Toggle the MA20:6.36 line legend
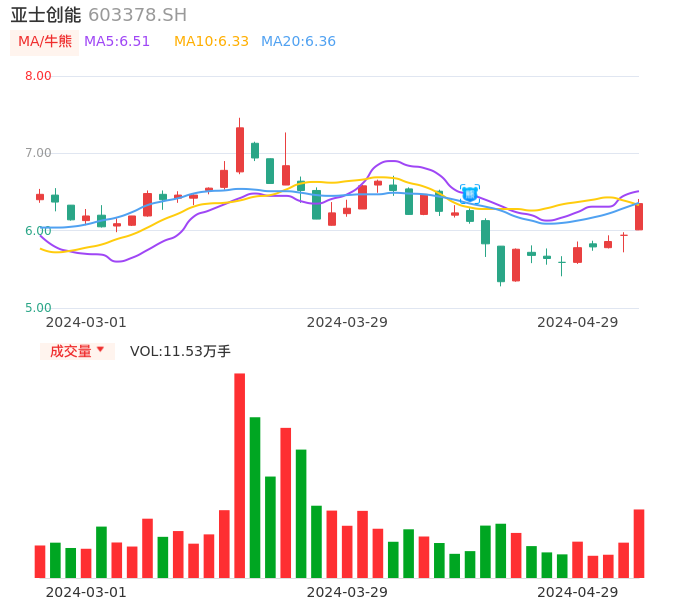Viewport: 686px width, 606px height. pos(298,42)
